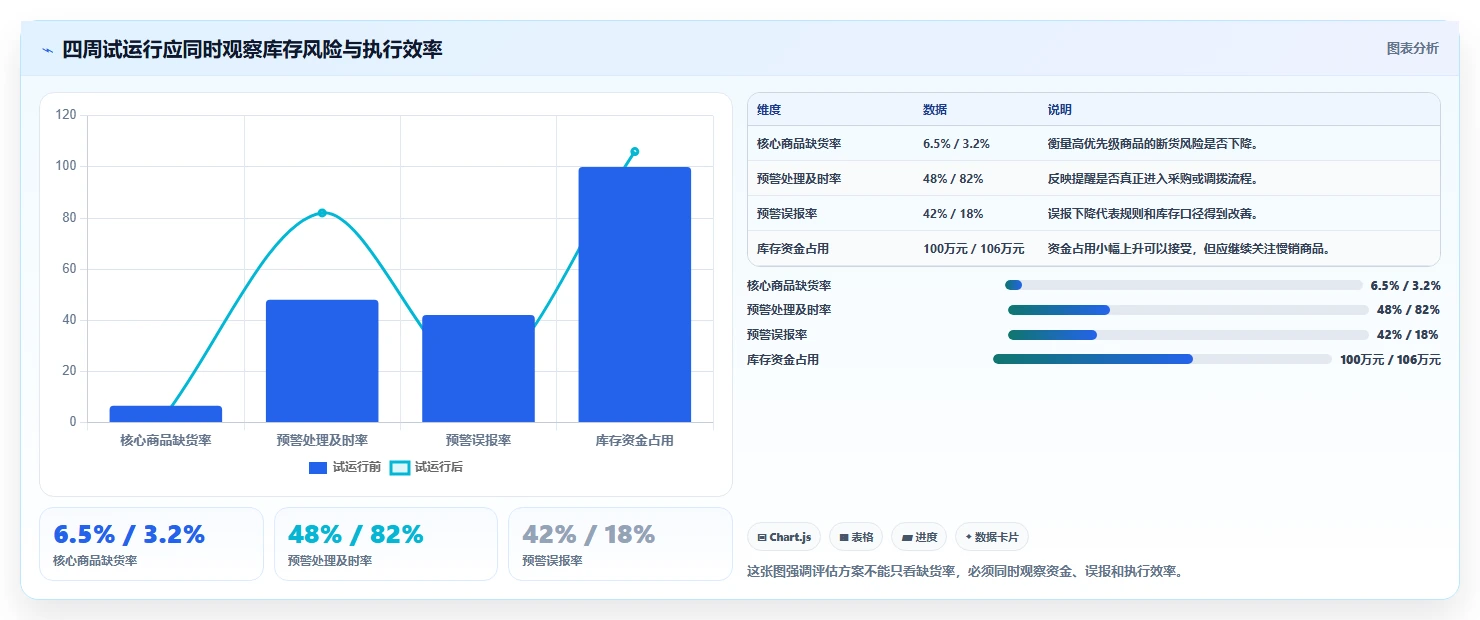1480x620 pixels.
Task: Click description 反映提醒是否真正进入采购或调拨流程
Action: (1152, 179)
